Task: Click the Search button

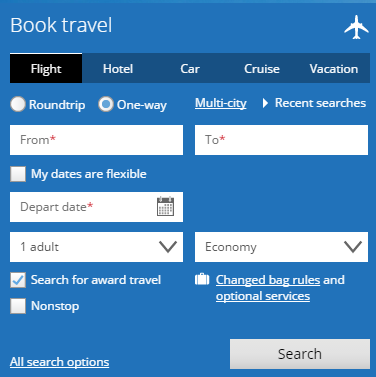Action: point(300,354)
